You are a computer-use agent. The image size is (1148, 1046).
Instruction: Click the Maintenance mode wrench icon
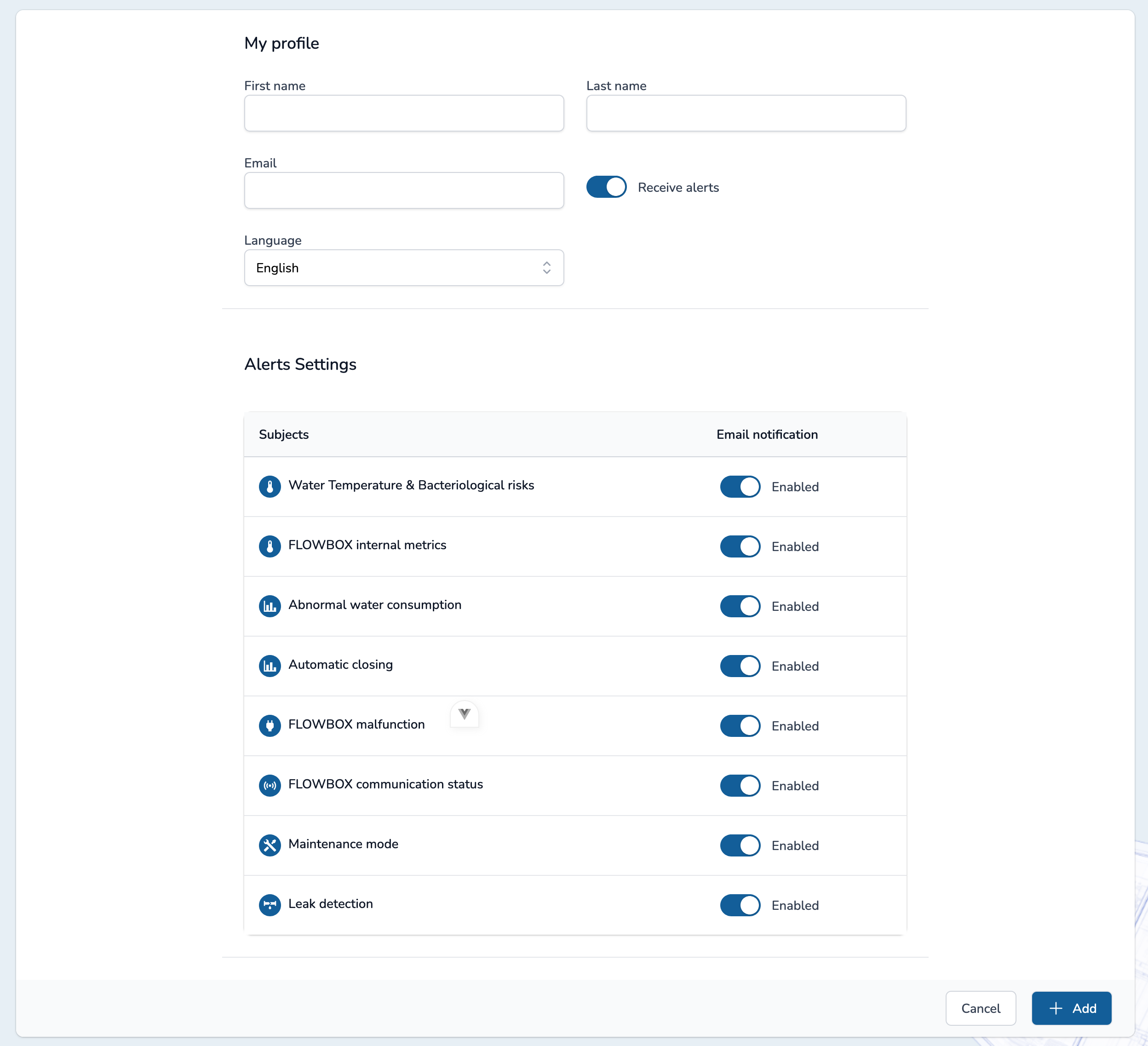[x=270, y=845]
